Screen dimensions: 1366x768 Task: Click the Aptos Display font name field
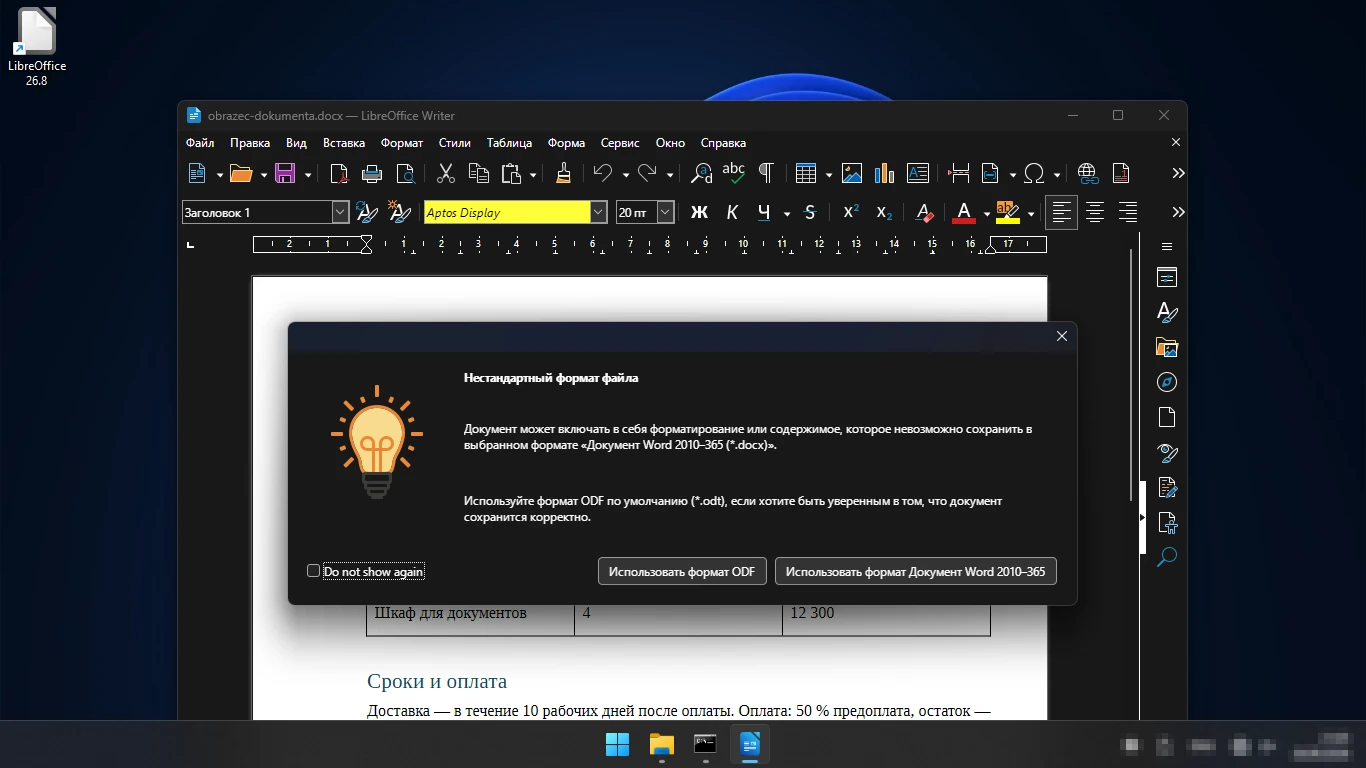point(507,212)
